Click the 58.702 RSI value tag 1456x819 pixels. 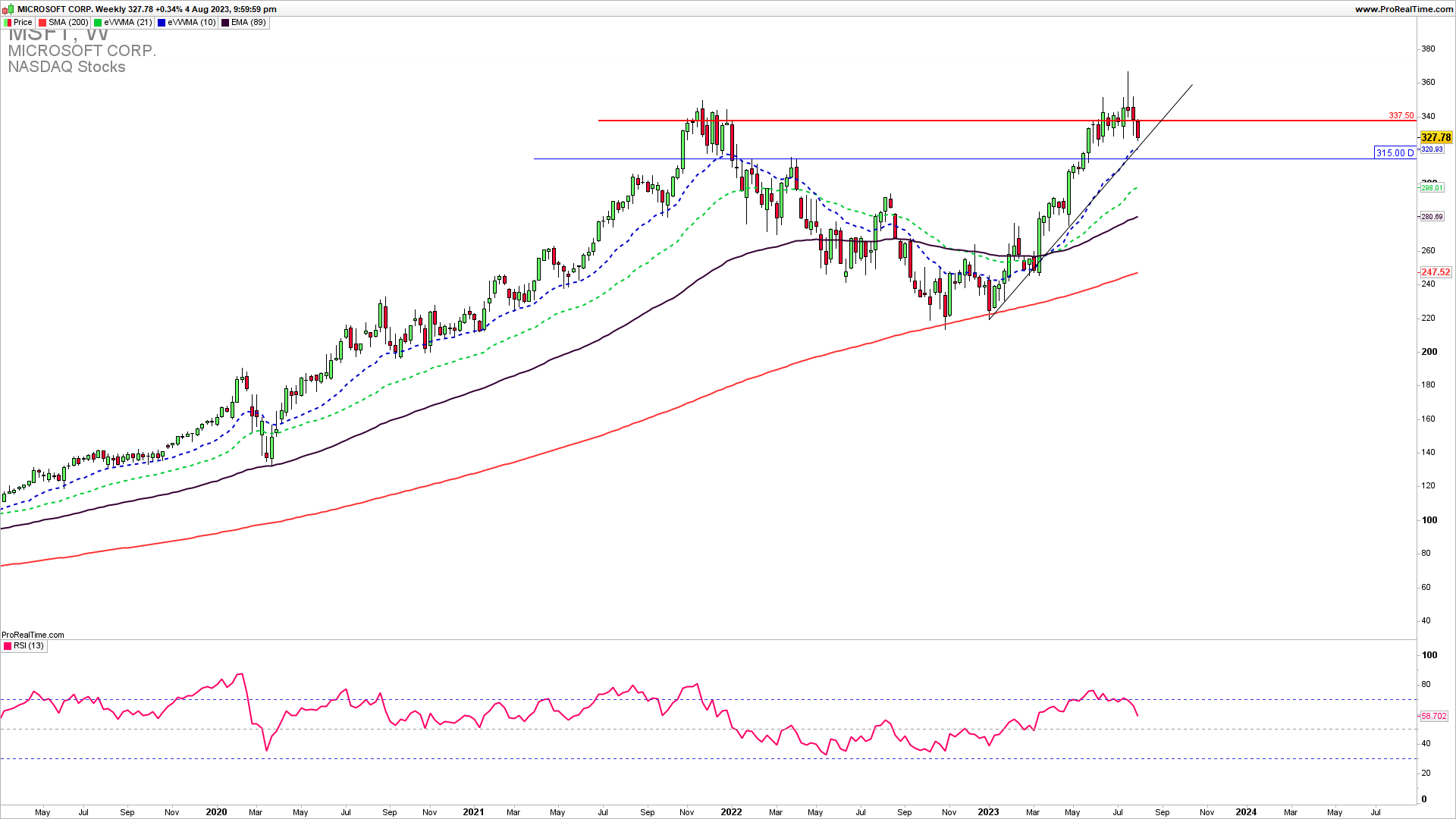pyautogui.click(x=1434, y=716)
